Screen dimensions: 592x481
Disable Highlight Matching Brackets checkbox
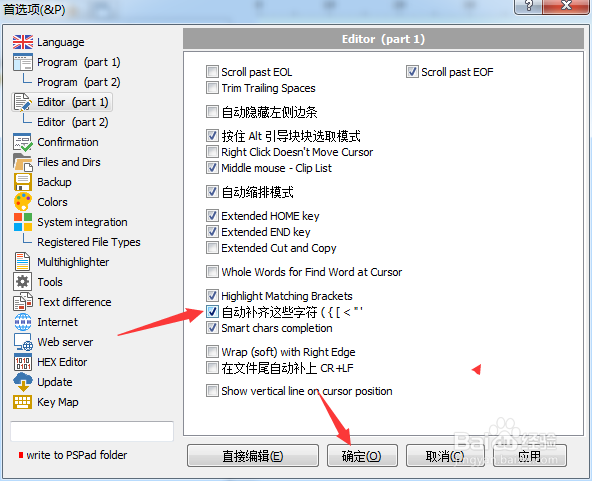point(212,296)
